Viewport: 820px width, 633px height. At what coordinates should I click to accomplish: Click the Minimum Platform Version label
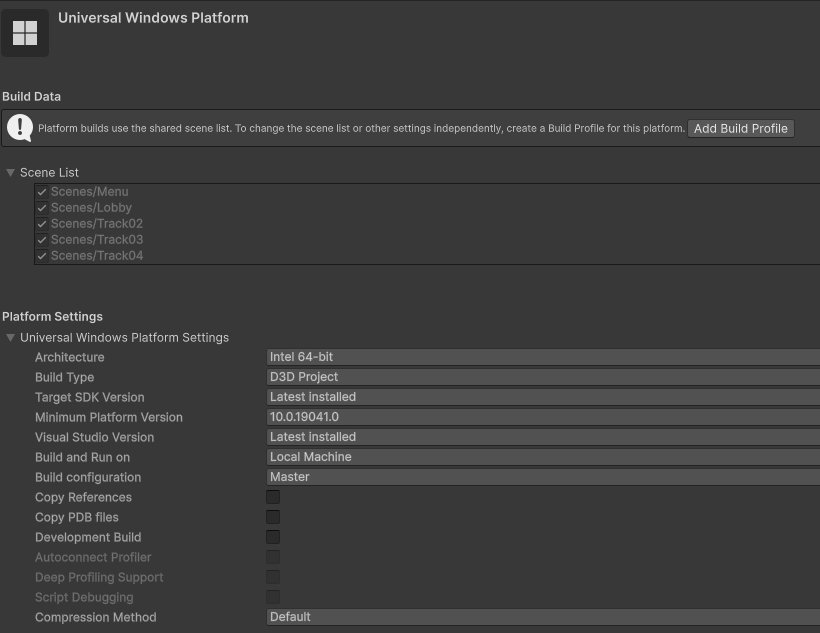tap(109, 417)
